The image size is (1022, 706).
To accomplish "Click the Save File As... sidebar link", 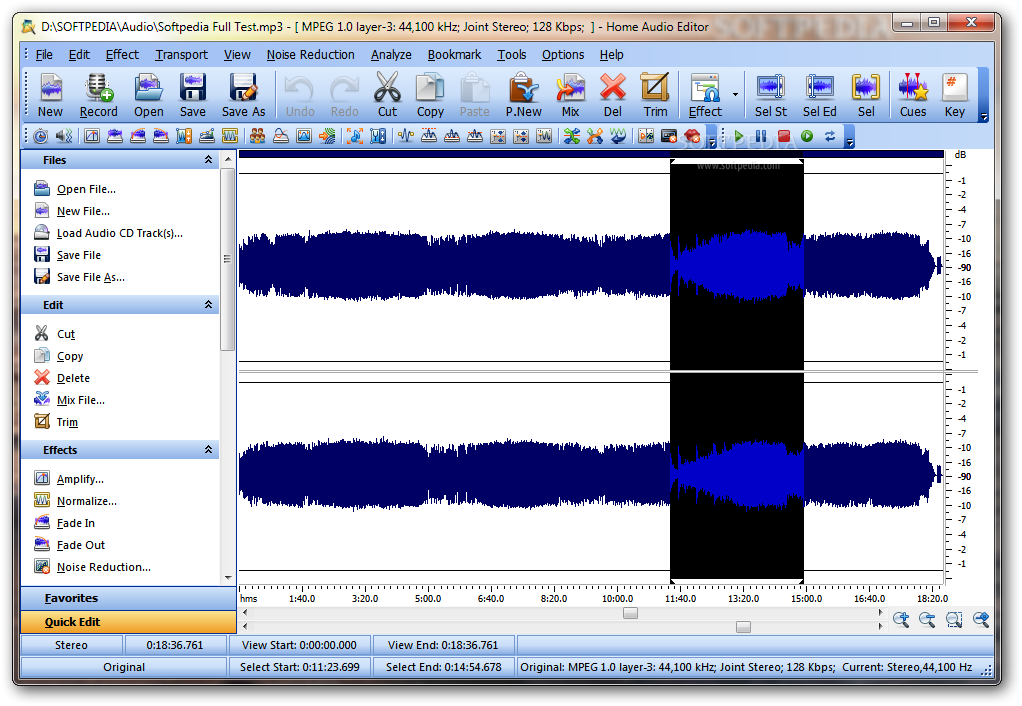I will (x=91, y=277).
